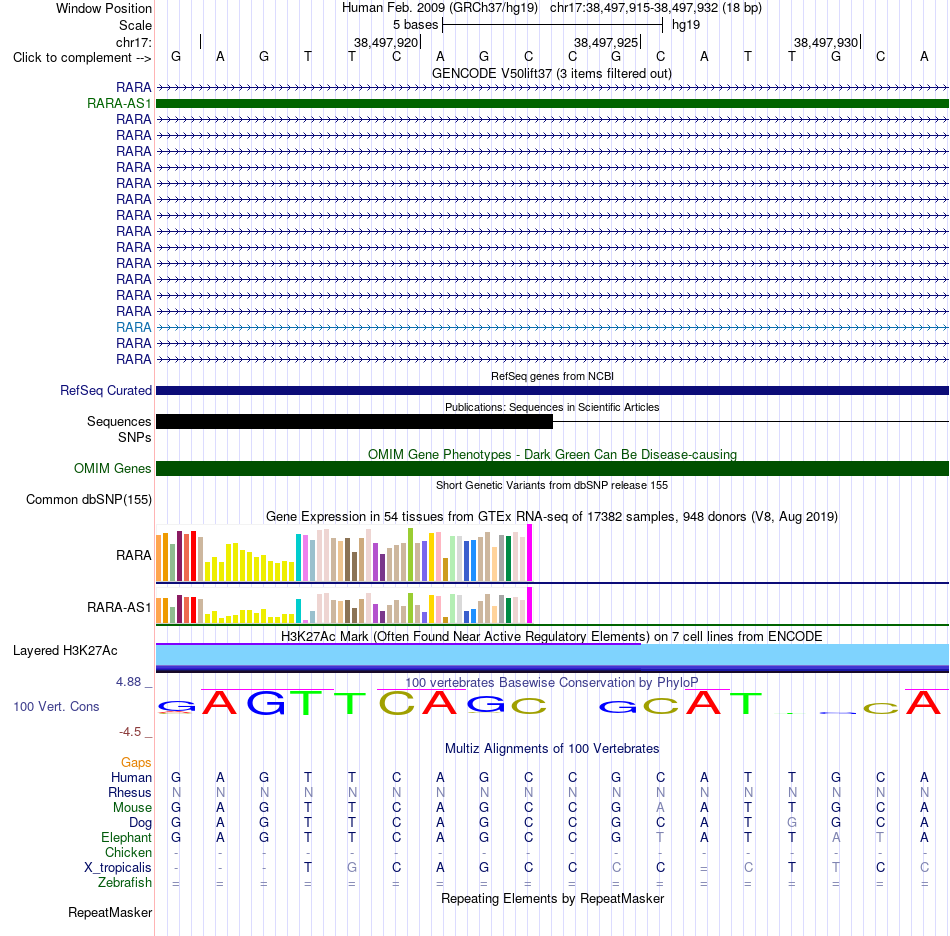Click the light-blue RARA transcript label

[x=133, y=327]
